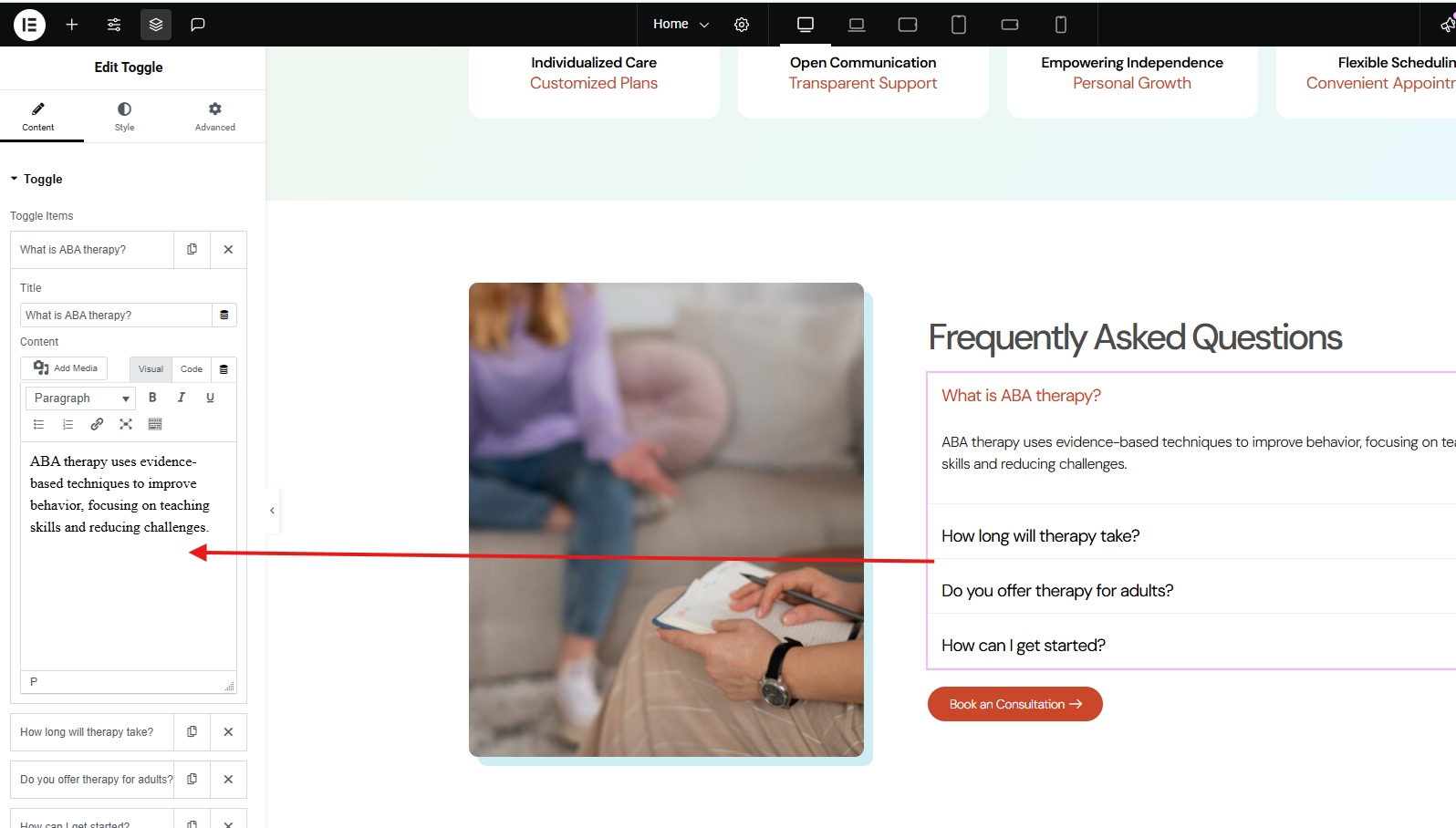This screenshot has height=828, width=1456.
Task: Expand 'How long will therapy take?' FAQ toggle
Action: pos(1040,536)
